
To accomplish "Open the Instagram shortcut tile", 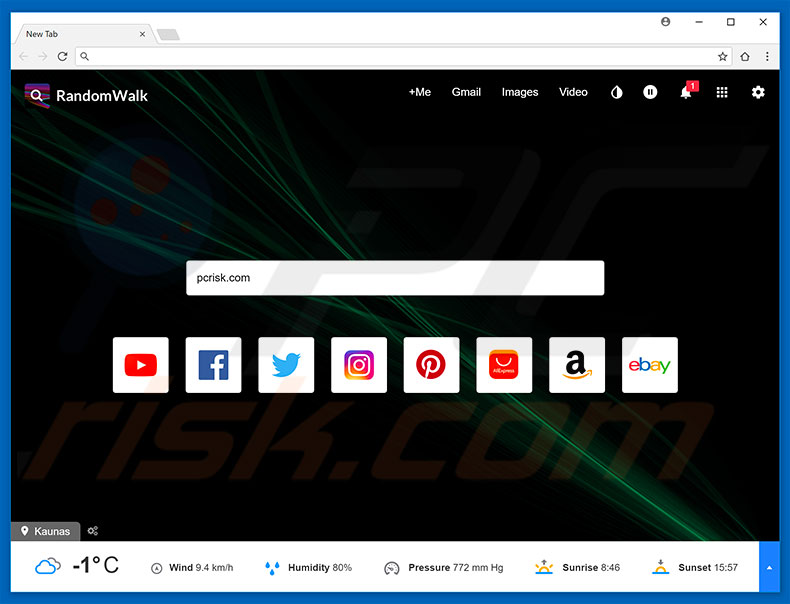I will 359,365.
